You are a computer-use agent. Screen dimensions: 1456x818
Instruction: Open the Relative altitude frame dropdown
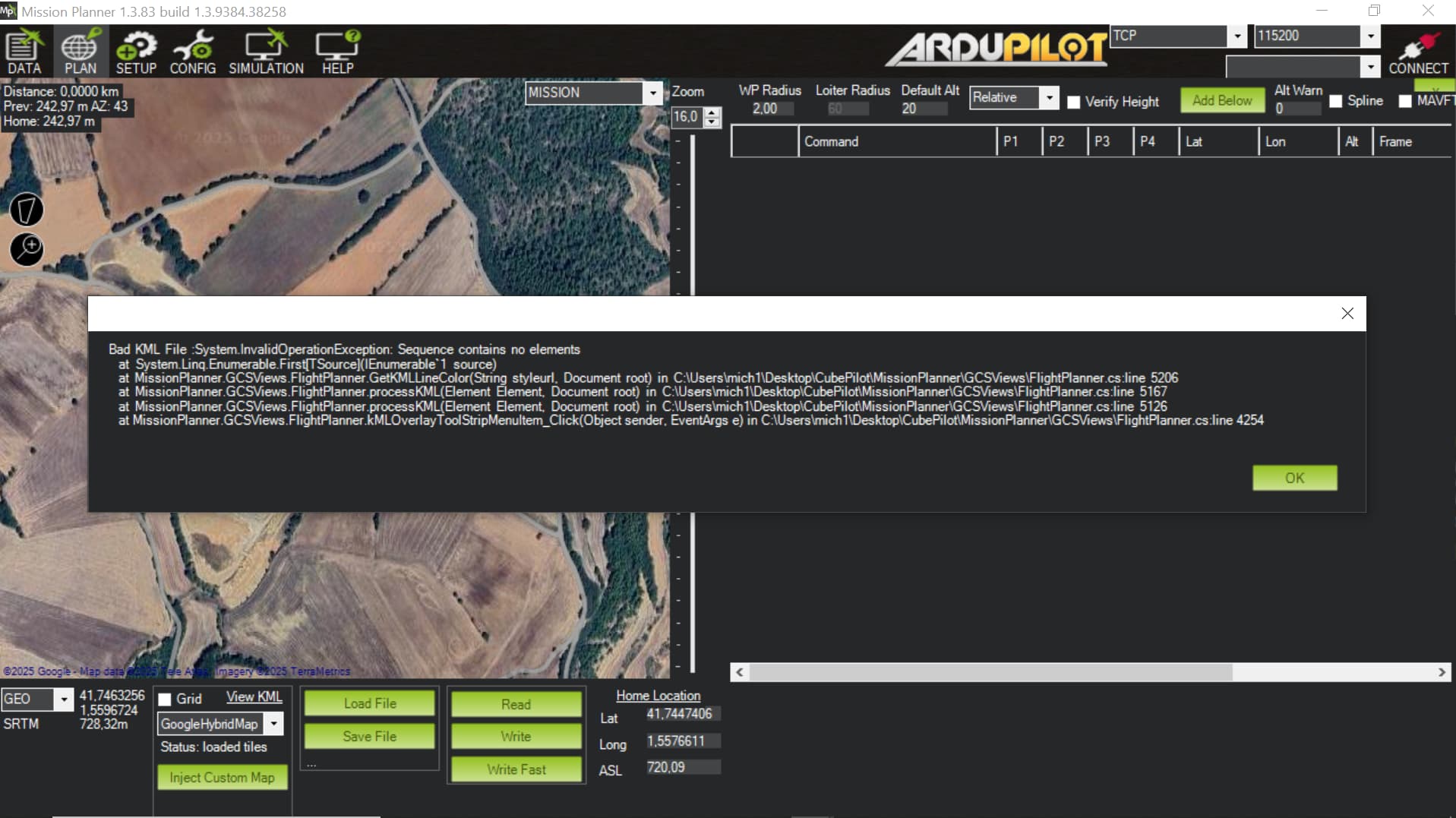point(1049,97)
